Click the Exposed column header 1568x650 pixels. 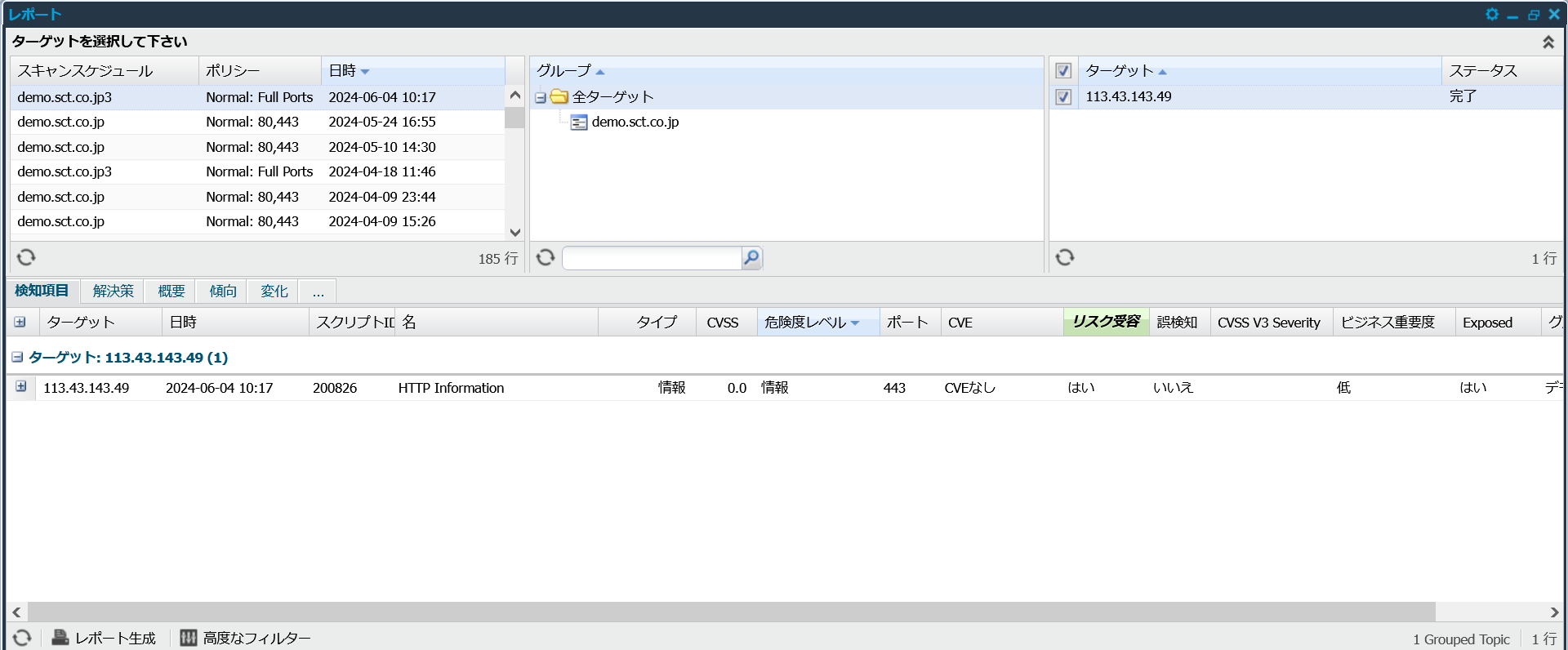point(1498,323)
